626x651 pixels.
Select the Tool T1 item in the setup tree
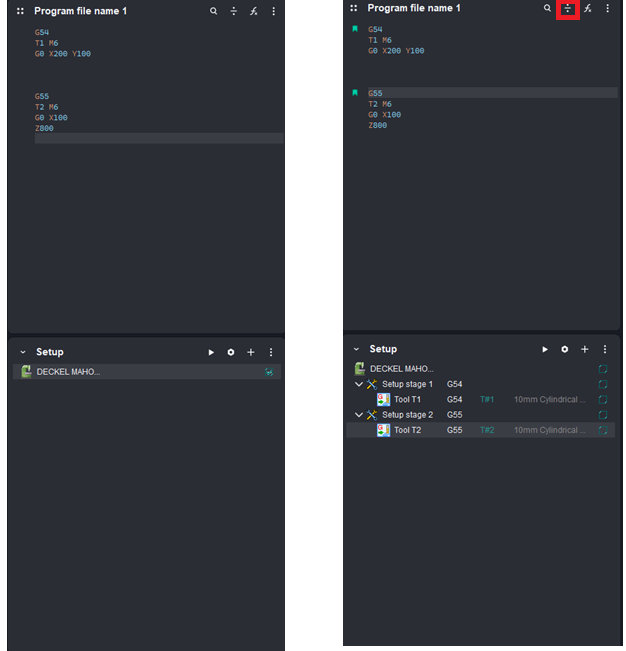point(407,399)
